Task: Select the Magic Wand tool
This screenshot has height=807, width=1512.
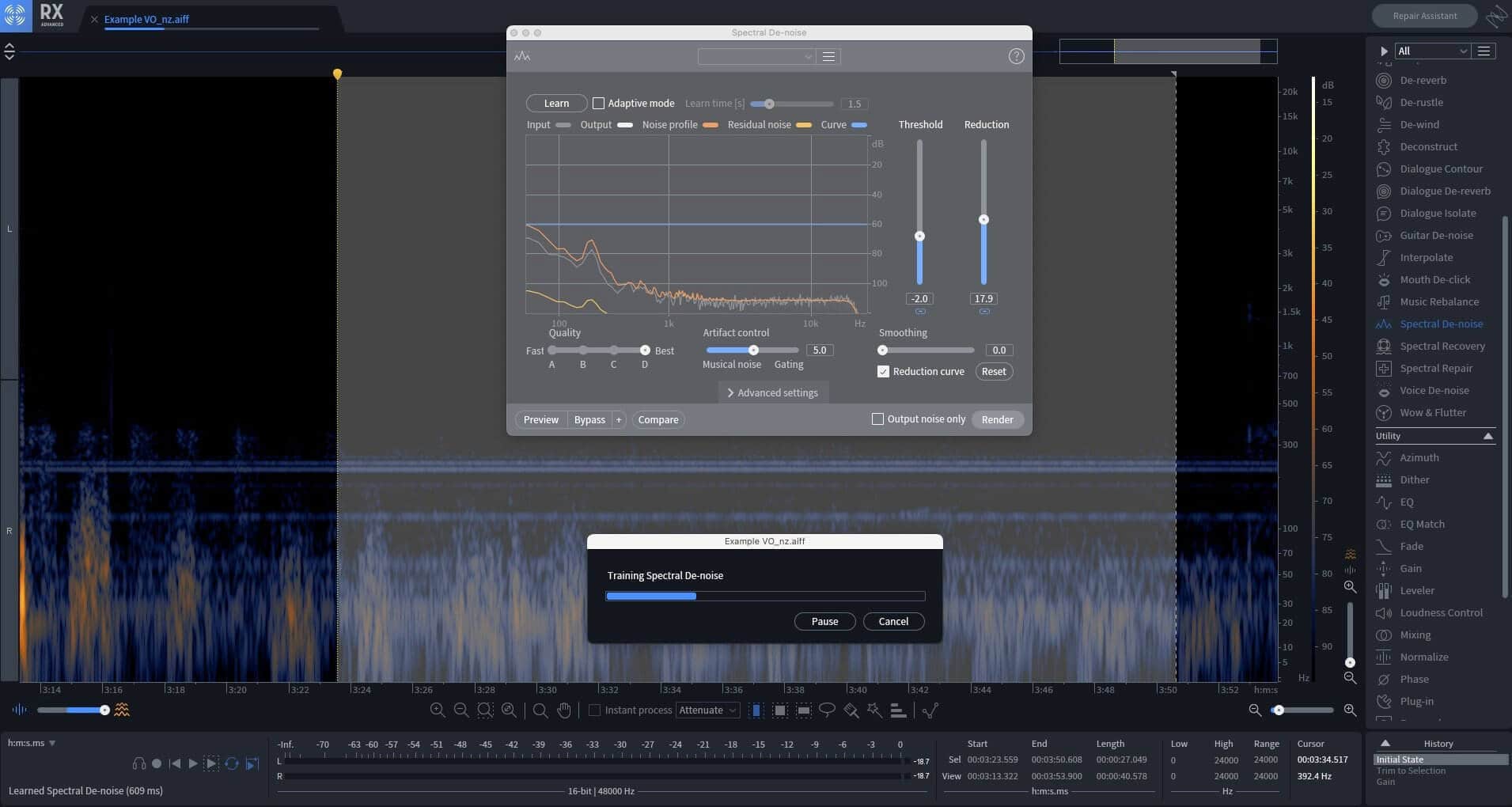Action: click(874, 710)
